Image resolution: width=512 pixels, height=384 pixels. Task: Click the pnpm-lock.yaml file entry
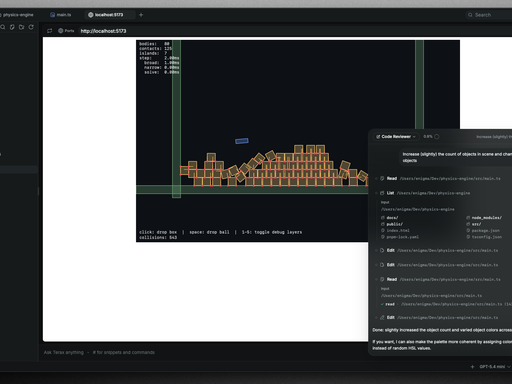click(x=400, y=237)
